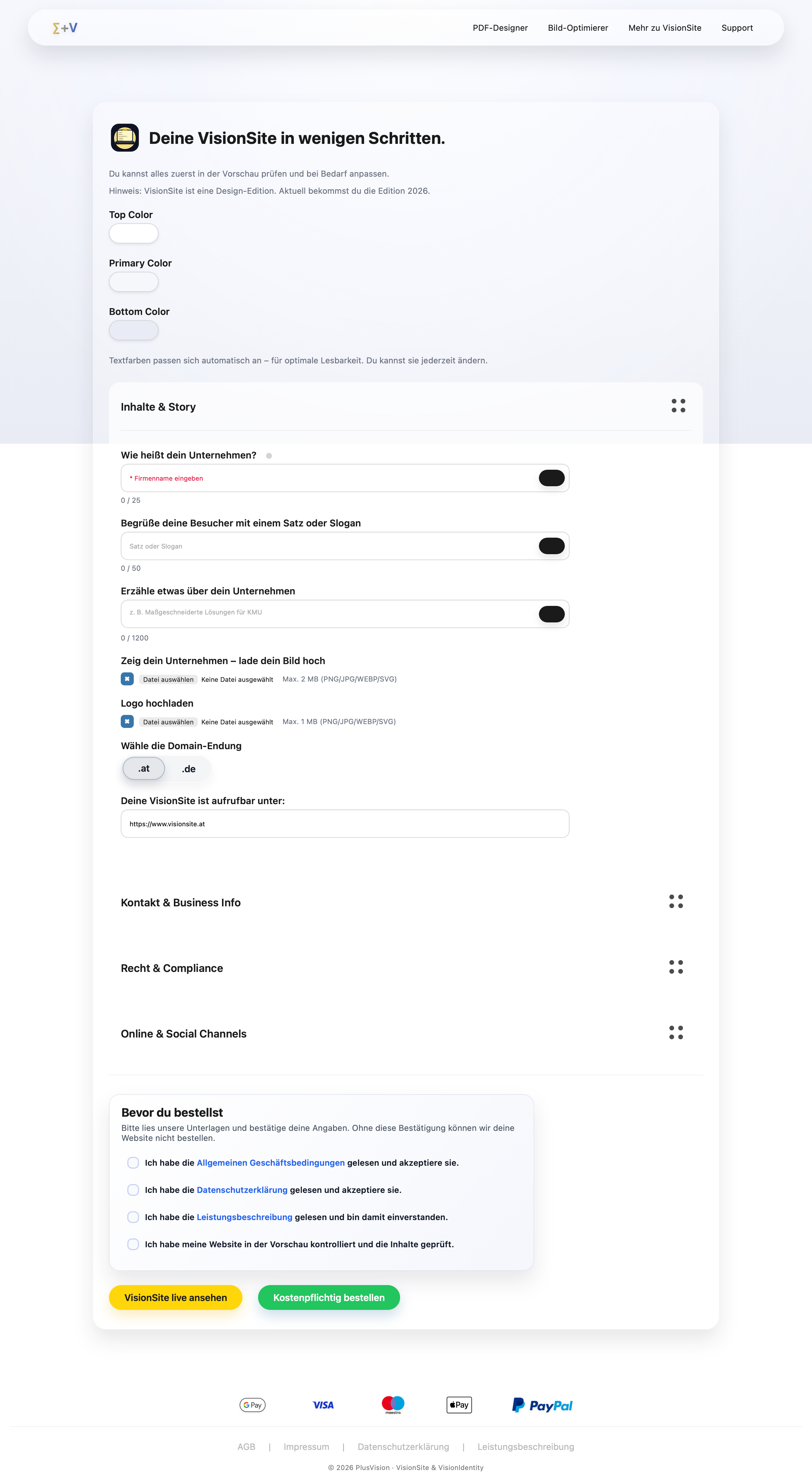
Task: Check the website preview confirmation checkbox
Action: (x=133, y=1243)
